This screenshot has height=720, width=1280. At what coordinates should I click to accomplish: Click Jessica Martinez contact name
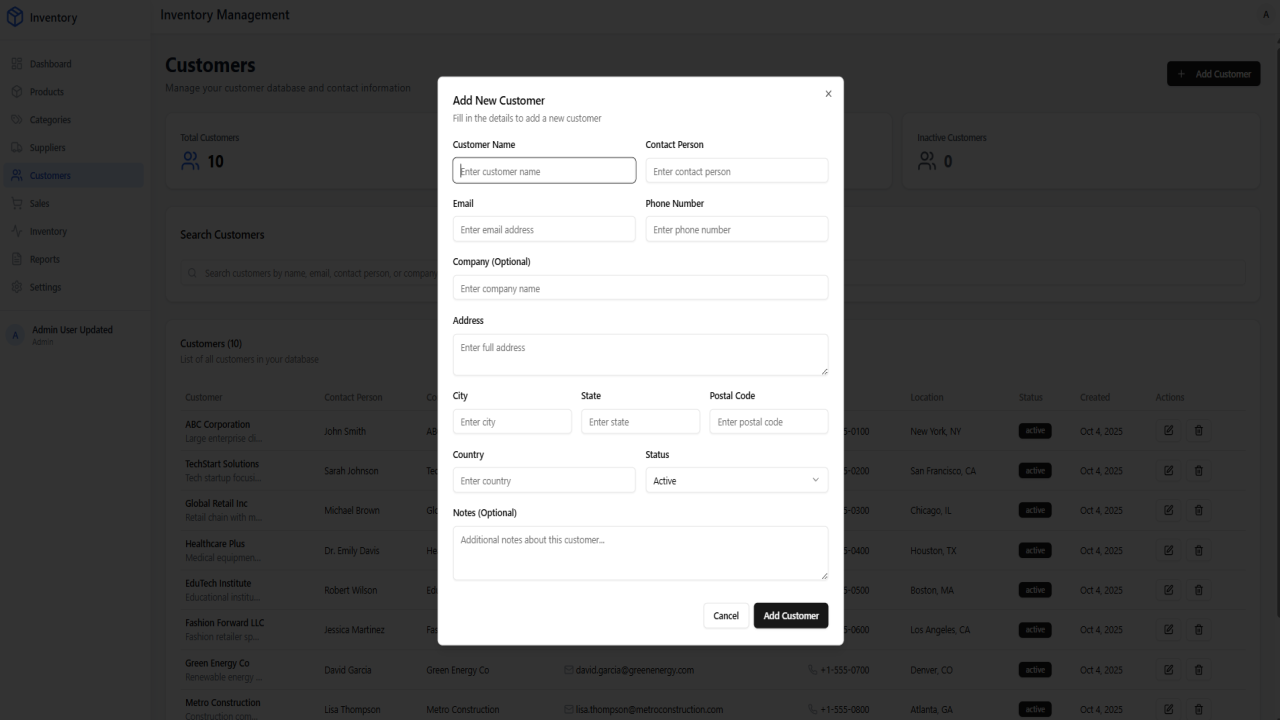coord(354,630)
